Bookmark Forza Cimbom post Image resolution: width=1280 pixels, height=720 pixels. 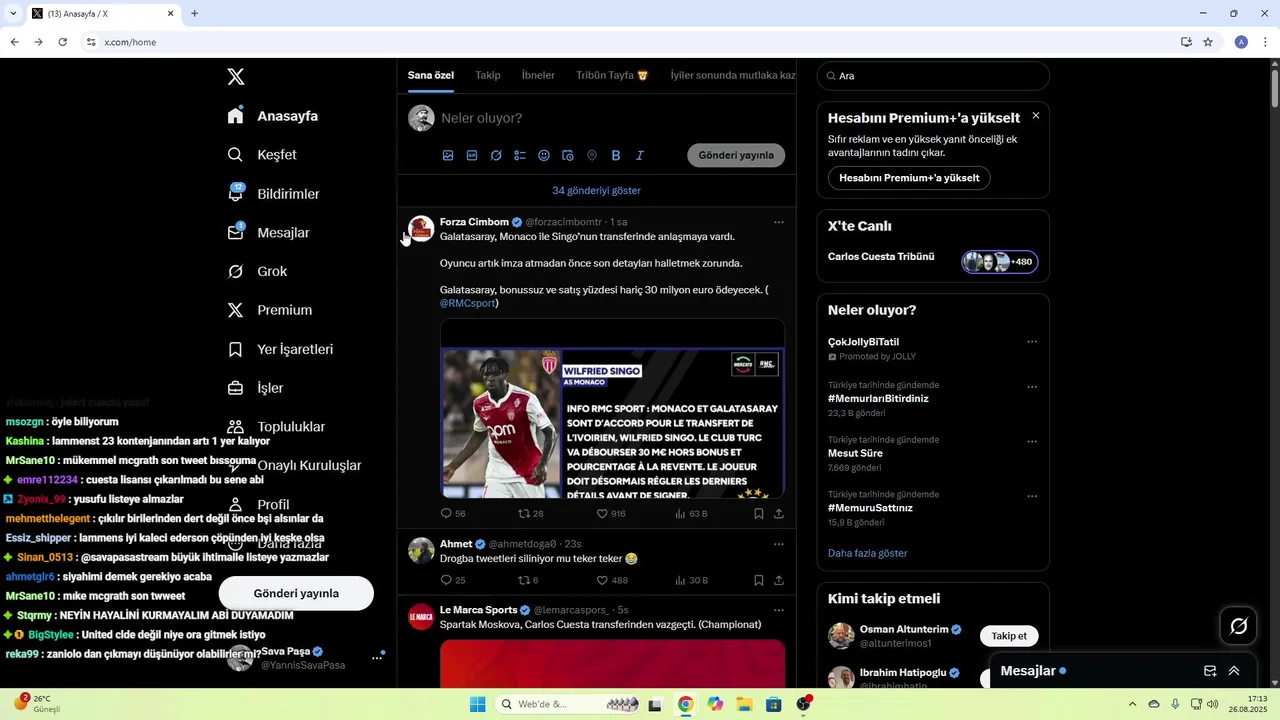coord(759,513)
